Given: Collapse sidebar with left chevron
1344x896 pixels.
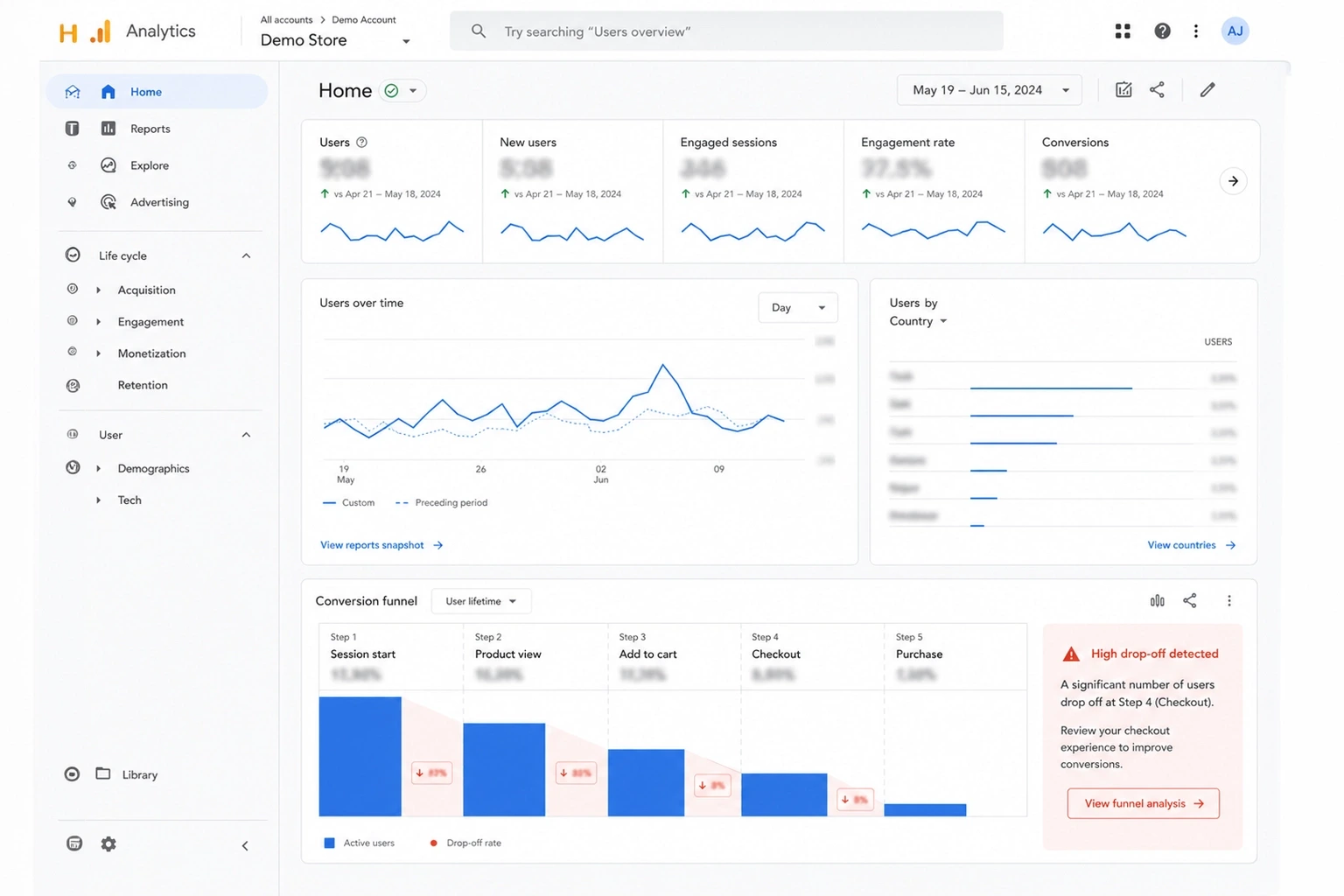Looking at the screenshot, I should pos(245,846).
